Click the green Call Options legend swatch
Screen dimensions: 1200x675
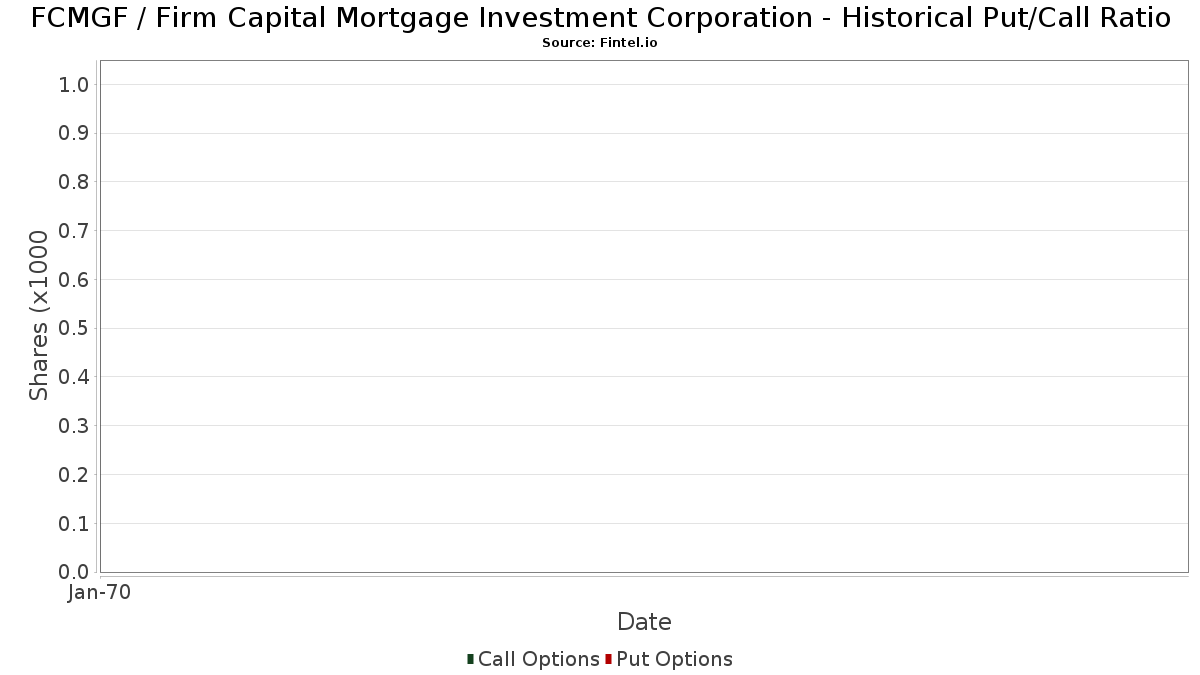[470, 659]
